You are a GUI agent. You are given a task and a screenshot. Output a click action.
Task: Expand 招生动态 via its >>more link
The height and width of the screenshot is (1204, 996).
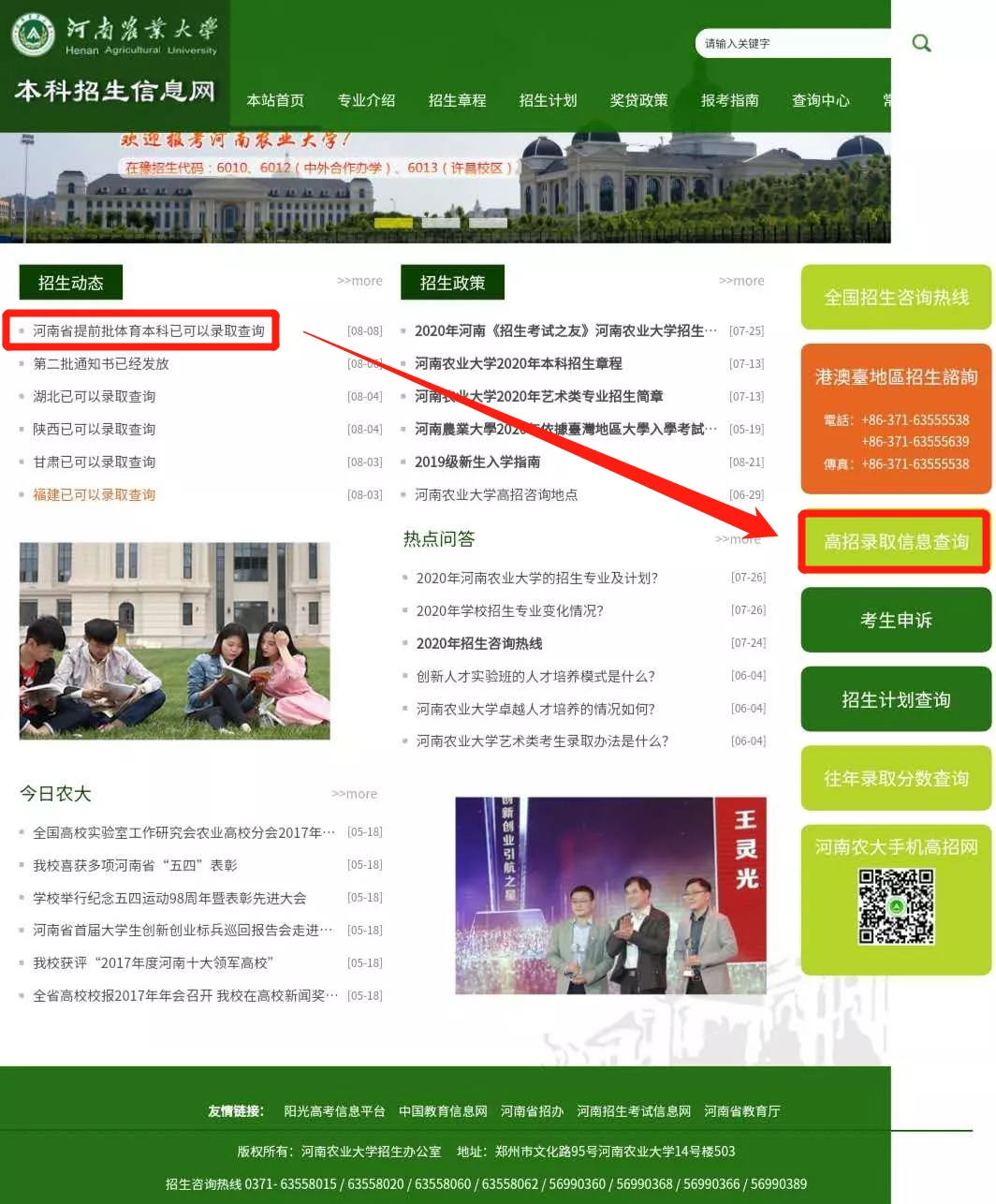pyautogui.click(x=359, y=281)
